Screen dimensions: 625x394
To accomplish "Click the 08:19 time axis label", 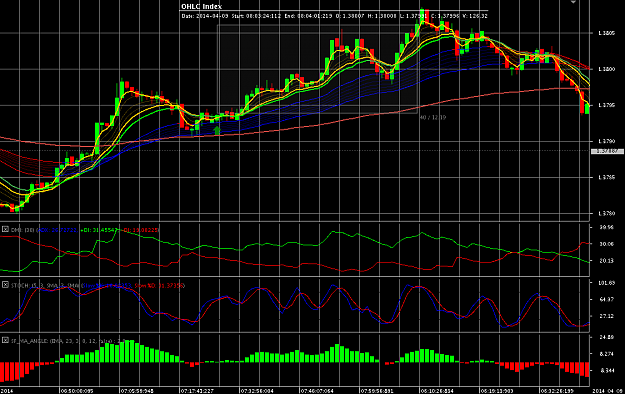I will (497, 391).
